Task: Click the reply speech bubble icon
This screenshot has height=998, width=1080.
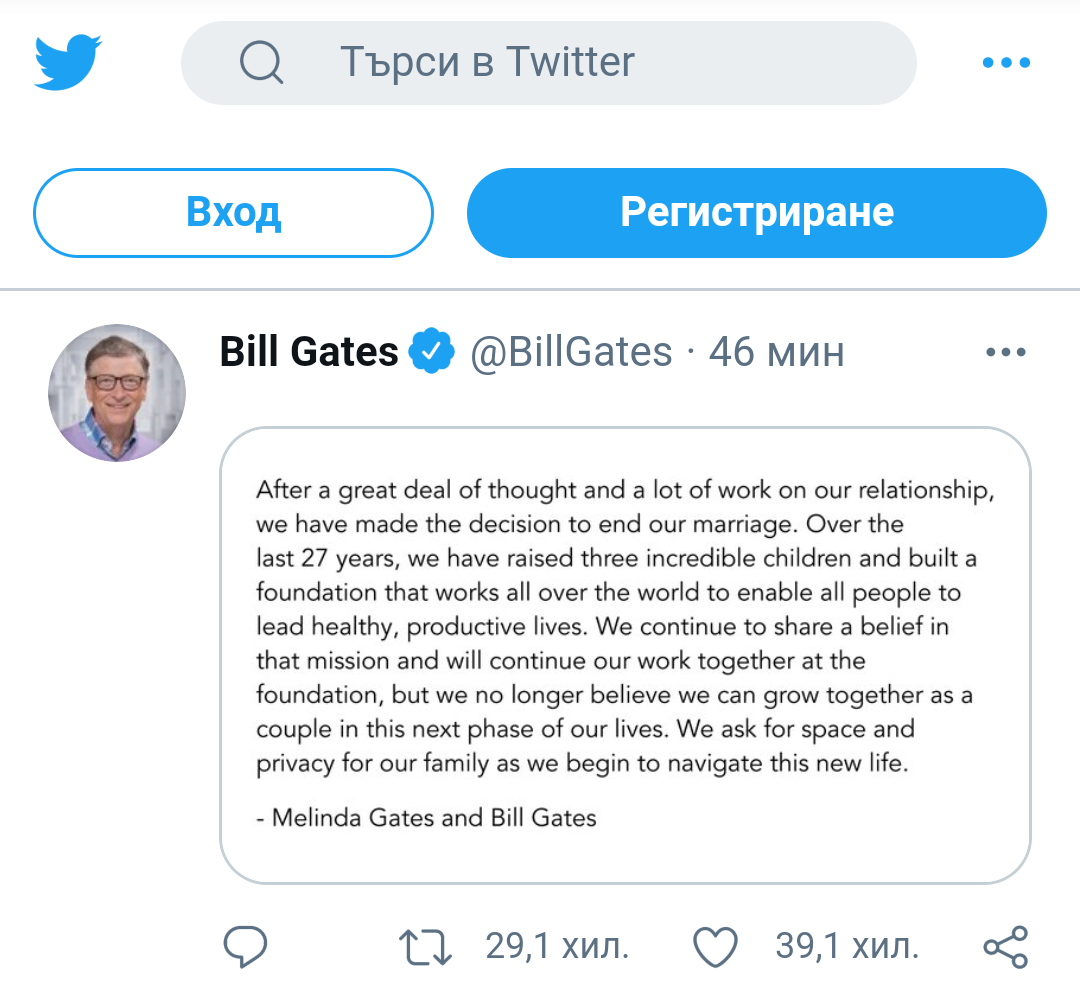Action: (x=245, y=946)
